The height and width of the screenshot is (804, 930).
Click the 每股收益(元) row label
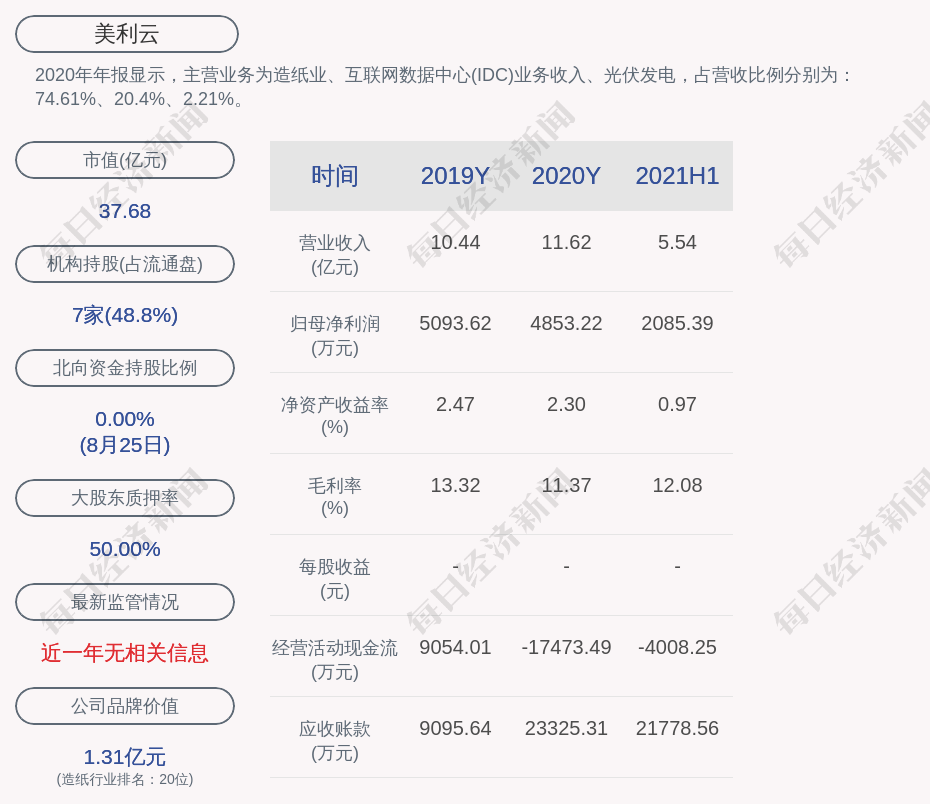[335, 579]
